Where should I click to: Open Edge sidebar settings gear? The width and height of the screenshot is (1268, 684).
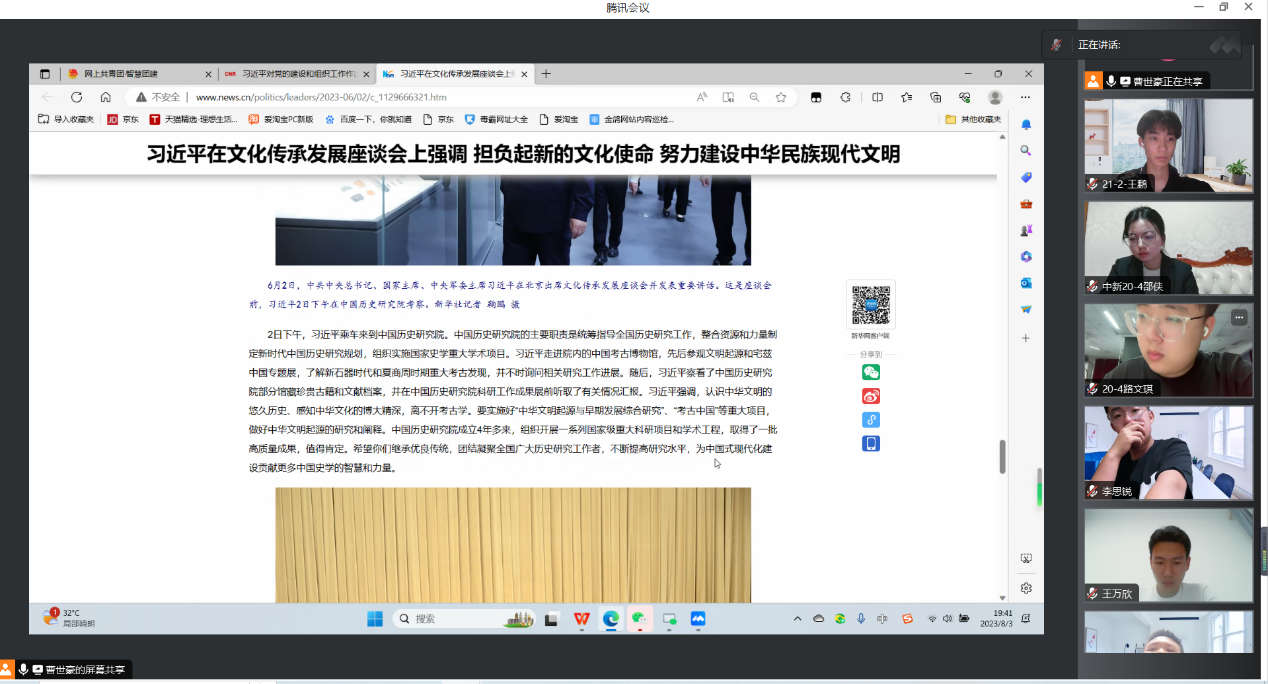coord(1025,588)
